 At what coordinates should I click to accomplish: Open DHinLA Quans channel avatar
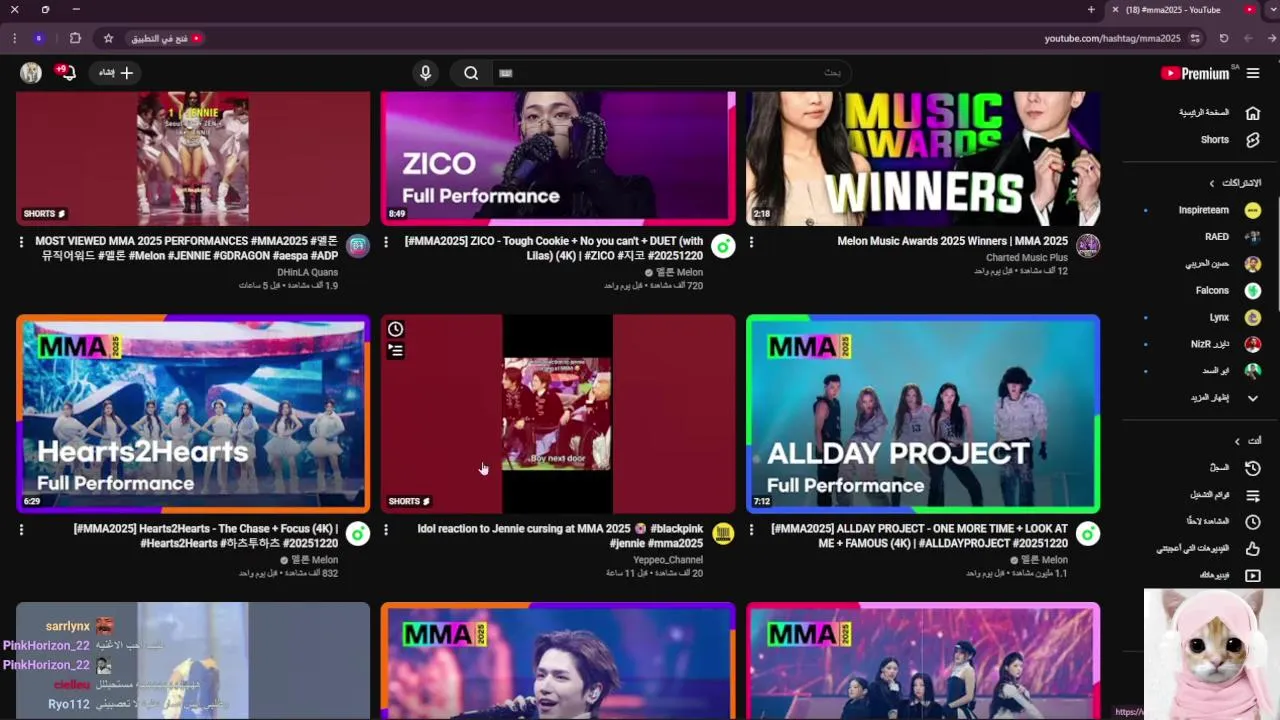358,246
